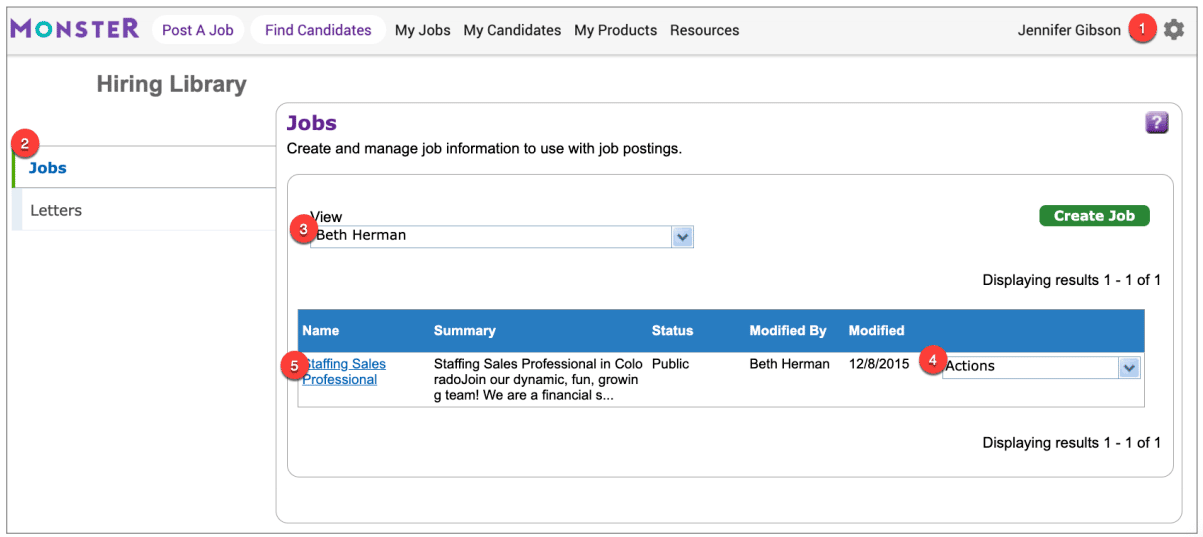This screenshot has width=1203, height=537.
Task: Click the Post A Job button
Action: coord(198,30)
